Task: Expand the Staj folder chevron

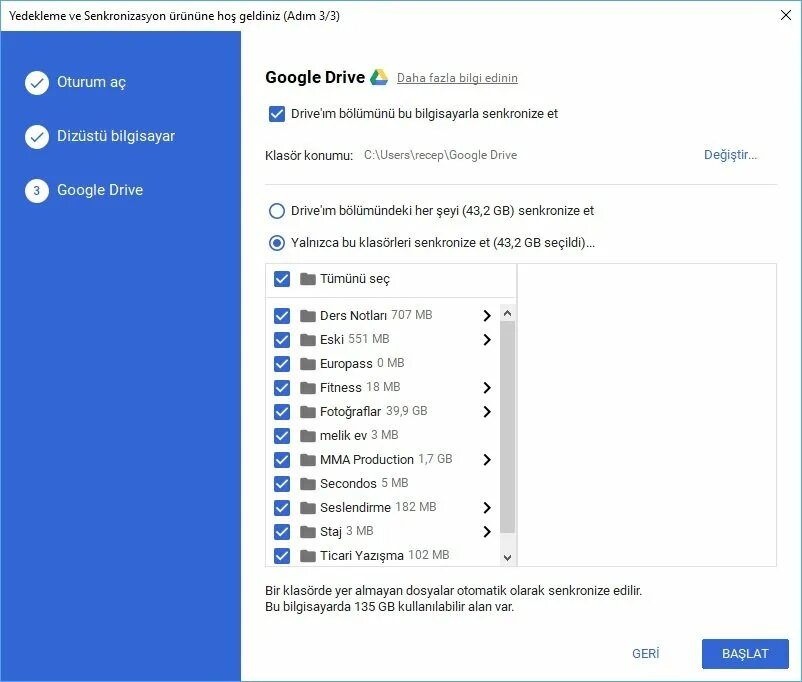Action: pyautogui.click(x=487, y=532)
